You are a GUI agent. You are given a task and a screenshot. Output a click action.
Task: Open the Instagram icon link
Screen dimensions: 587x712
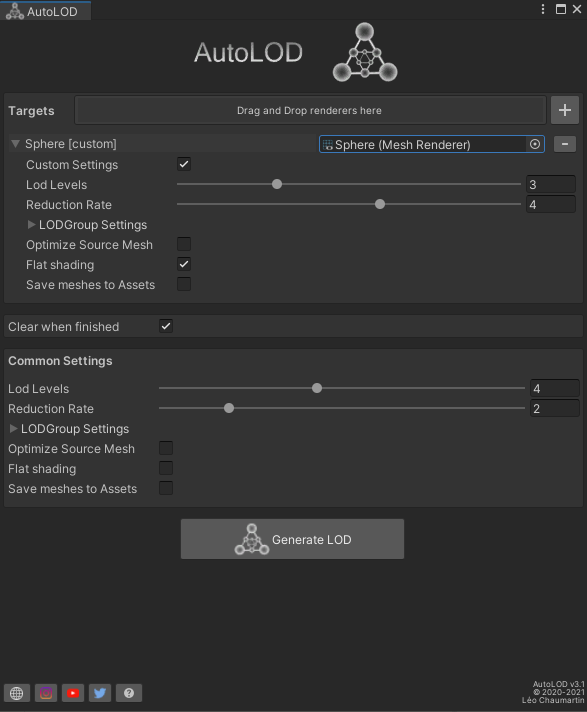[46, 693]
